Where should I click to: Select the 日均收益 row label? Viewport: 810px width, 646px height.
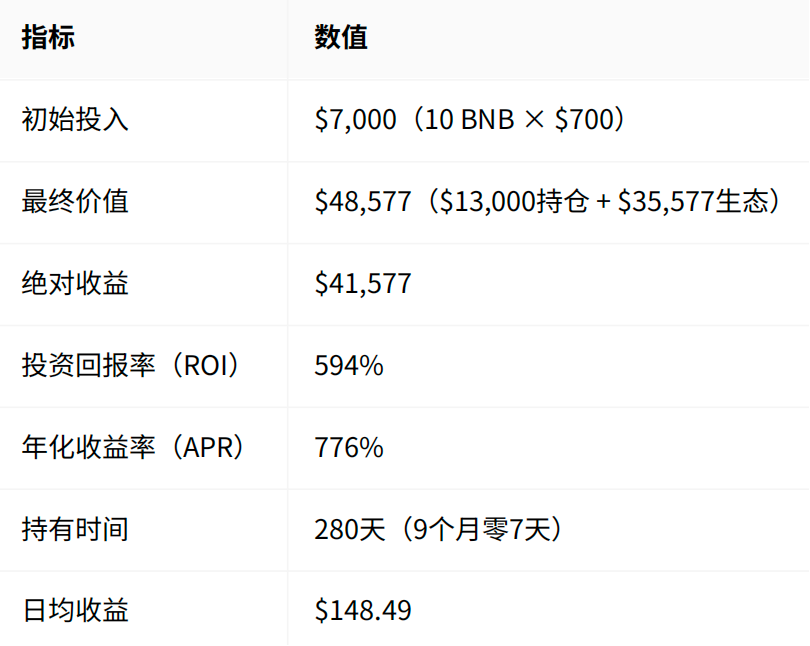coord(75,610)
